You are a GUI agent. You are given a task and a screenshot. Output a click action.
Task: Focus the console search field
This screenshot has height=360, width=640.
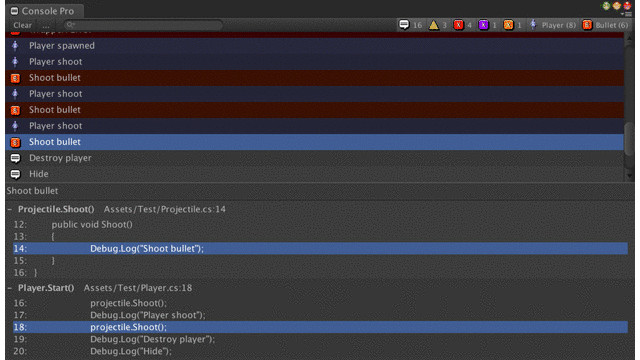pyautogui.click(x=143, y=25)
